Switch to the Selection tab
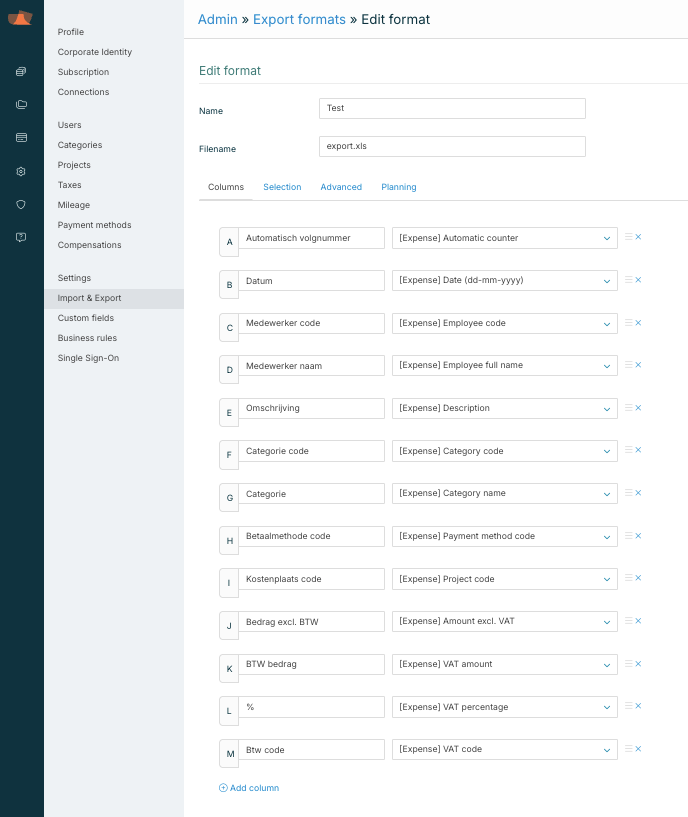The height and width of the screenshot is (817, 688). click(282, 187)
